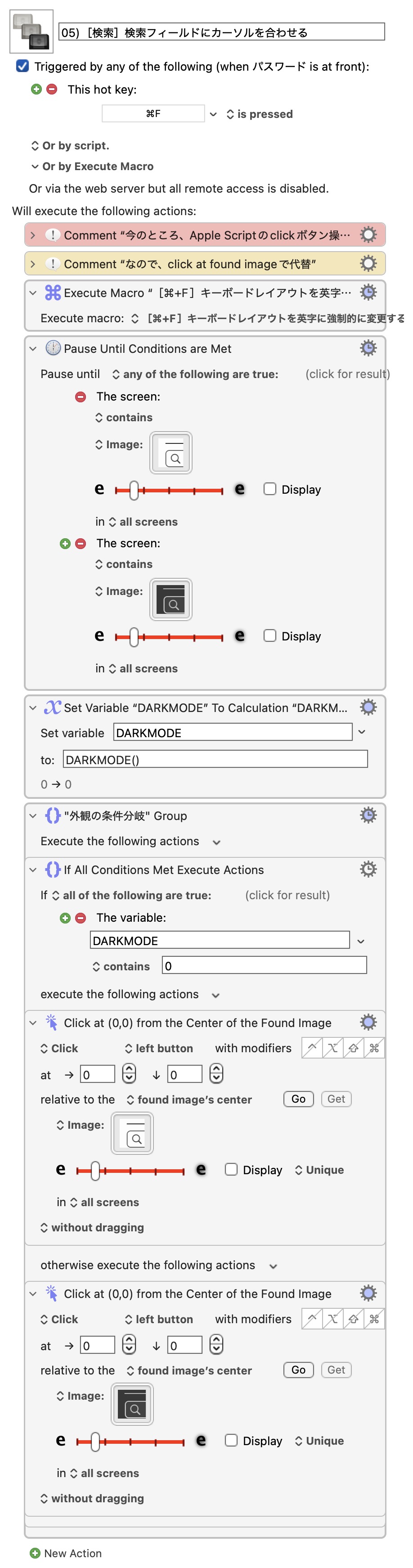This screenshot has width=413, height=1568.
Task: Remove the hot key trigger with red minus
Action: pos(52,90)
